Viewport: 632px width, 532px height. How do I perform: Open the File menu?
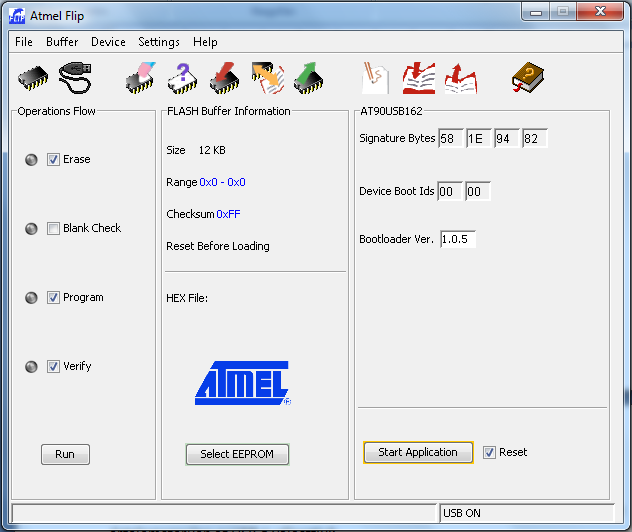pyautogui.click(x=24, y=42)
